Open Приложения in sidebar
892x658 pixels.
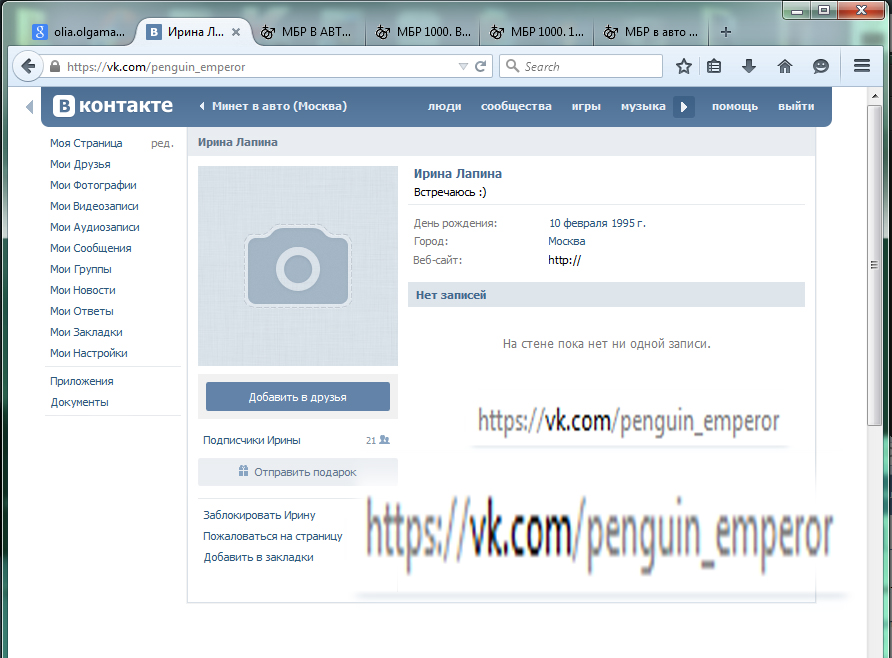point(81,382)
